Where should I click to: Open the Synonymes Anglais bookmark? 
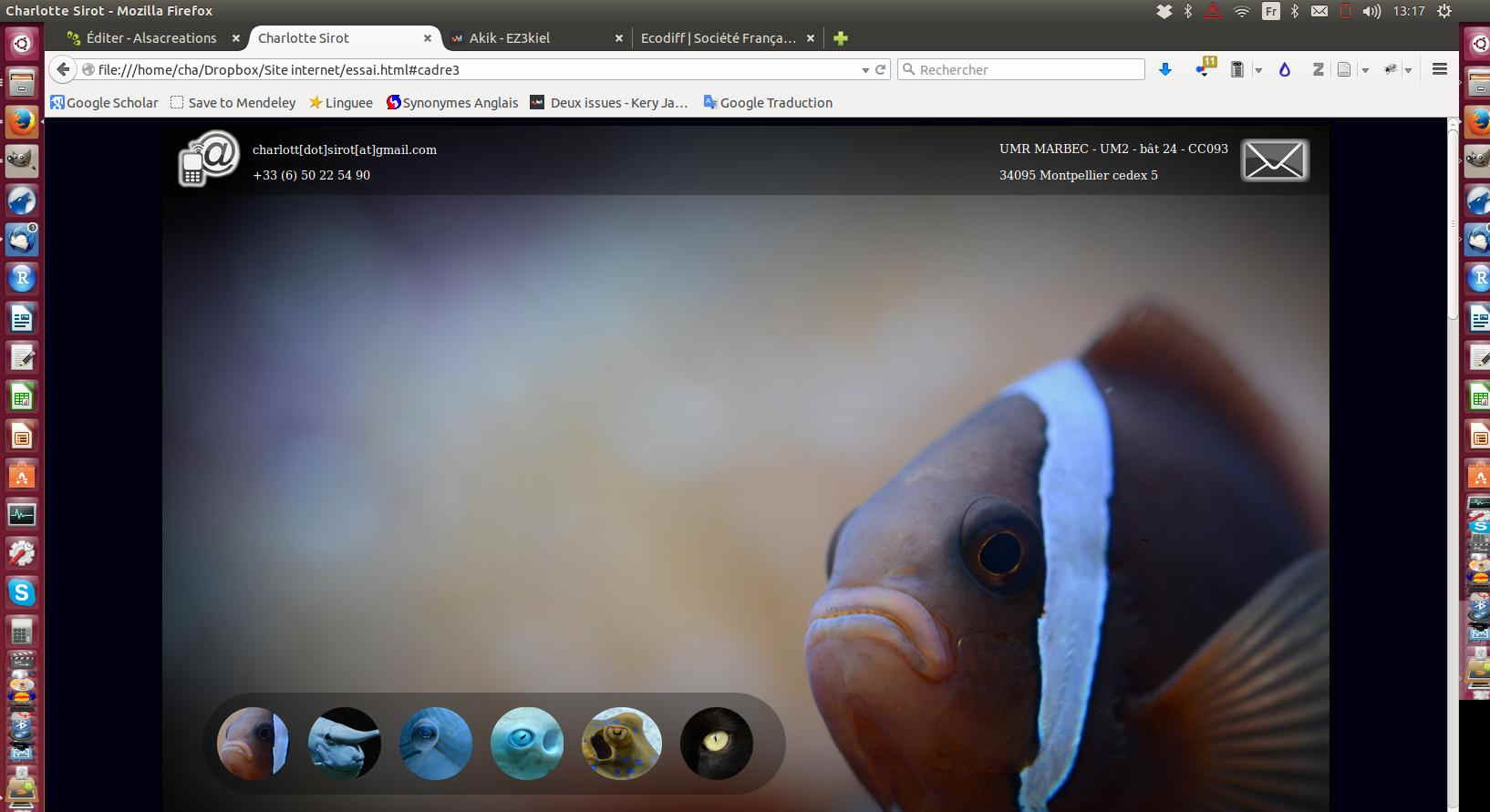pyautogui.click(x=452, y=103)
